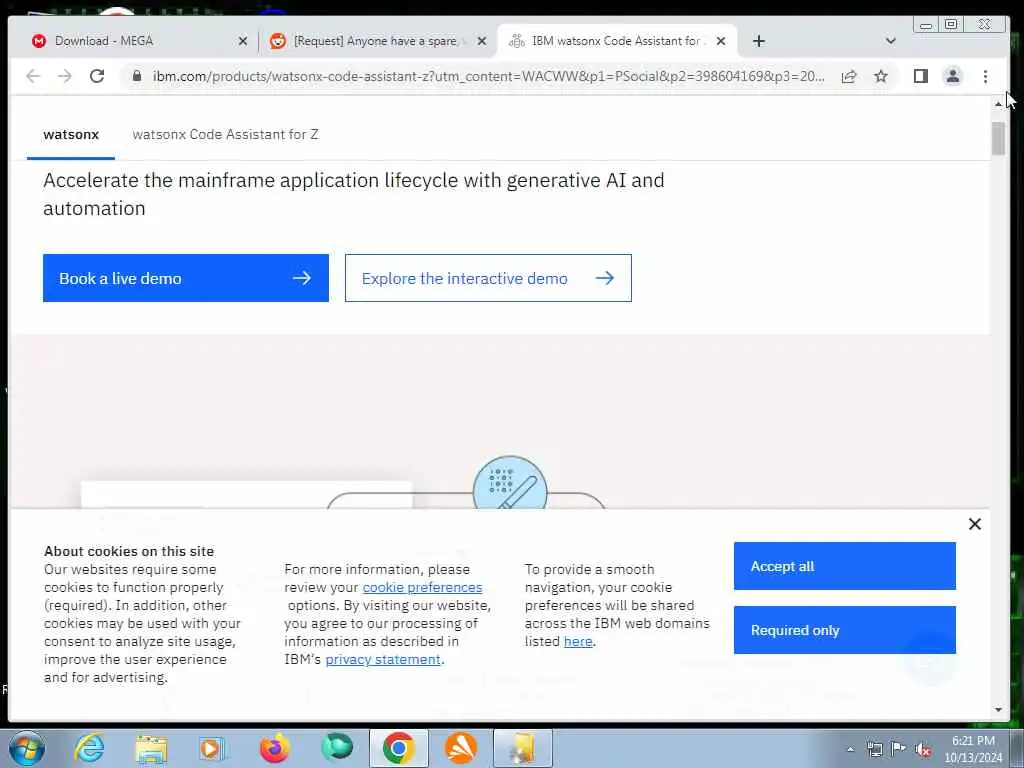
Task: Select the watsonx navigation tab
Action: click(x=71, y=135)
